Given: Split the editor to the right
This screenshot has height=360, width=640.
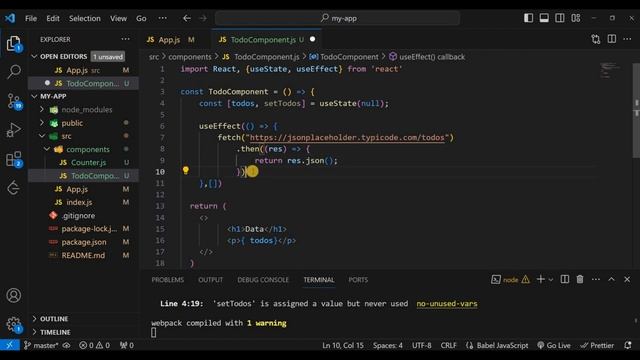Looking at the screenshot, I should pyautogui.click(x=611, y=39).
